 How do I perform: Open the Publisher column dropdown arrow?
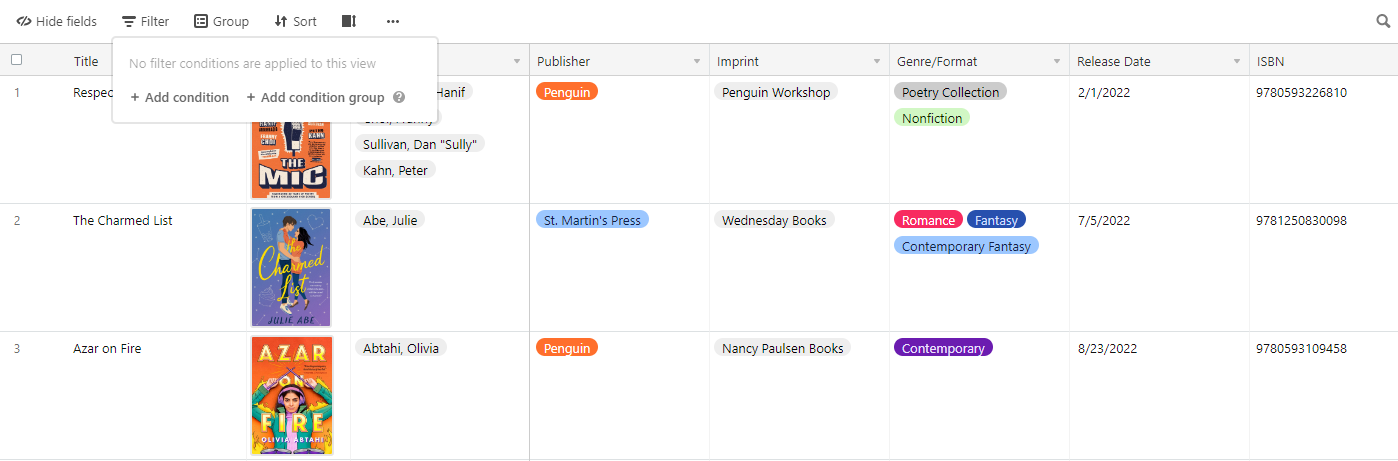tap(697, 62)
